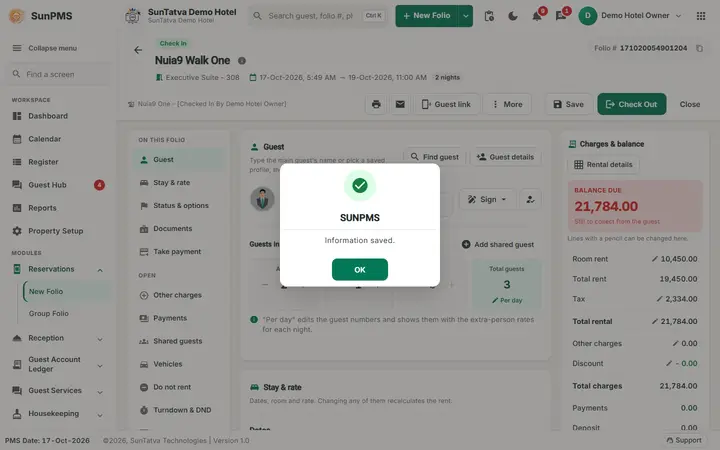720x450 pixels.
Task: Focus the Find a screen field
Action: pyautogui.click(x=58, y=74)
